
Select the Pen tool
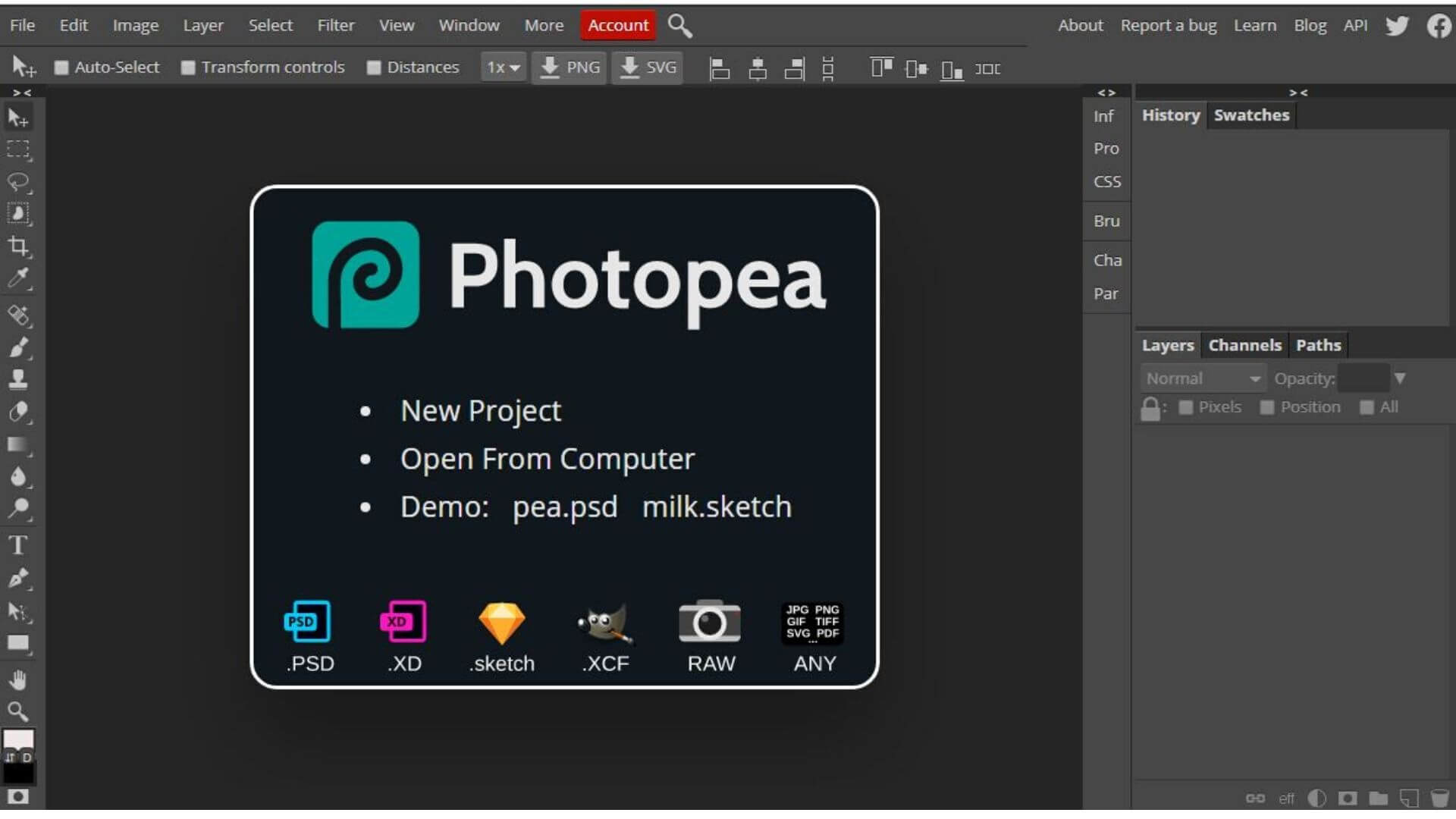(x=18, y=579)
